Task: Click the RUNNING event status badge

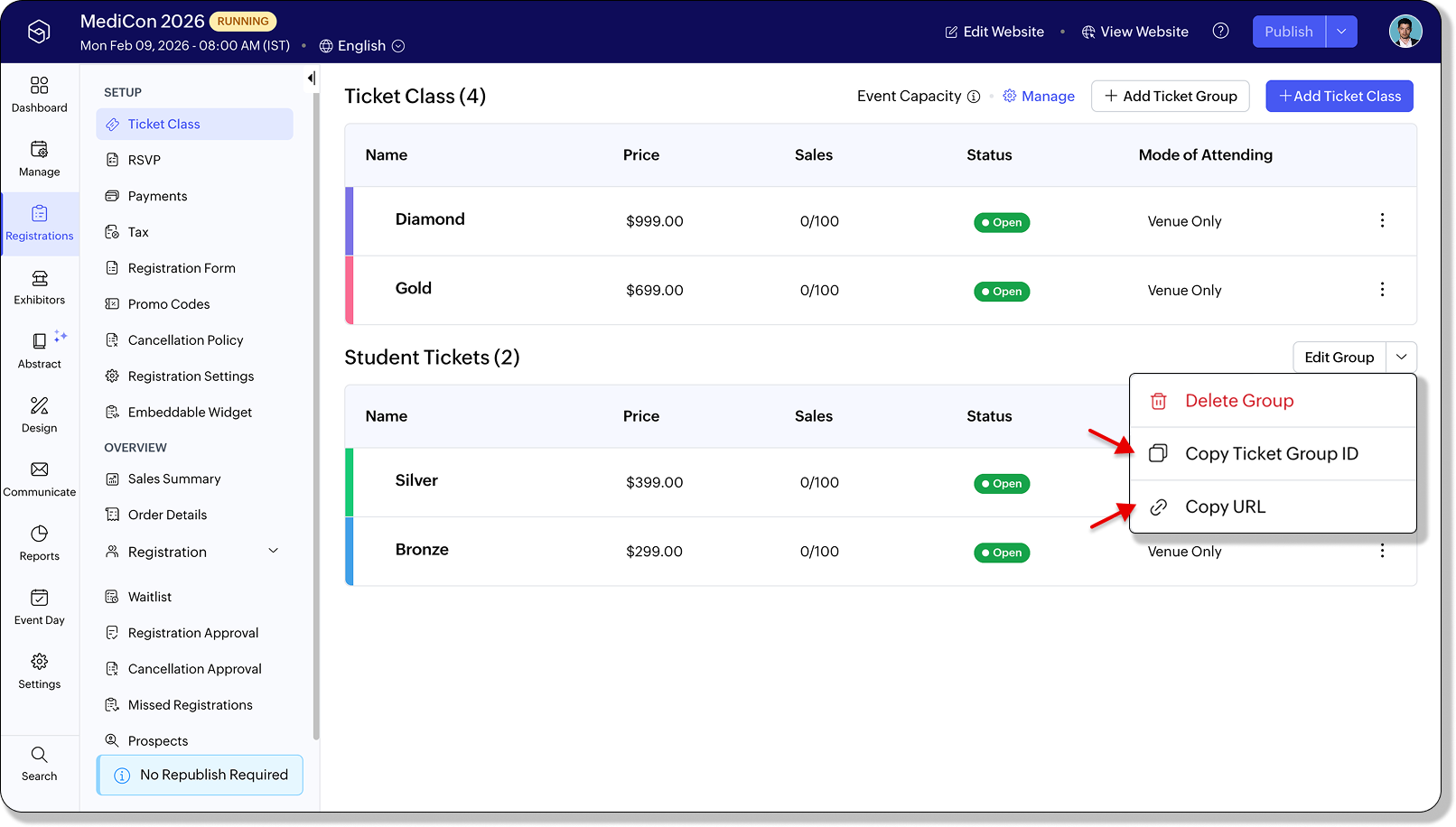Action: tap(243, 22)
